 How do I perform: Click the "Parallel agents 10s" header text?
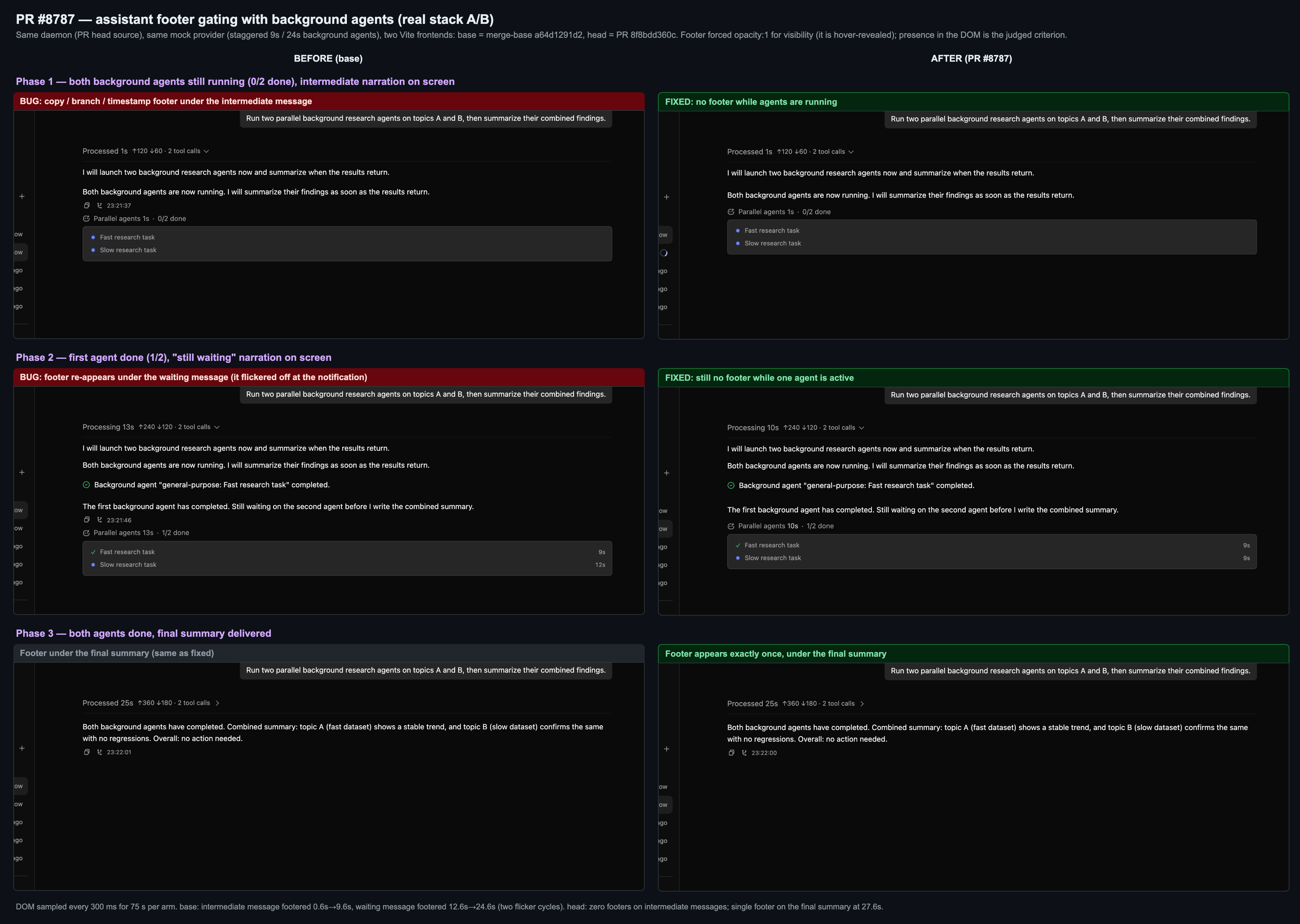click(x=768, y=526)
